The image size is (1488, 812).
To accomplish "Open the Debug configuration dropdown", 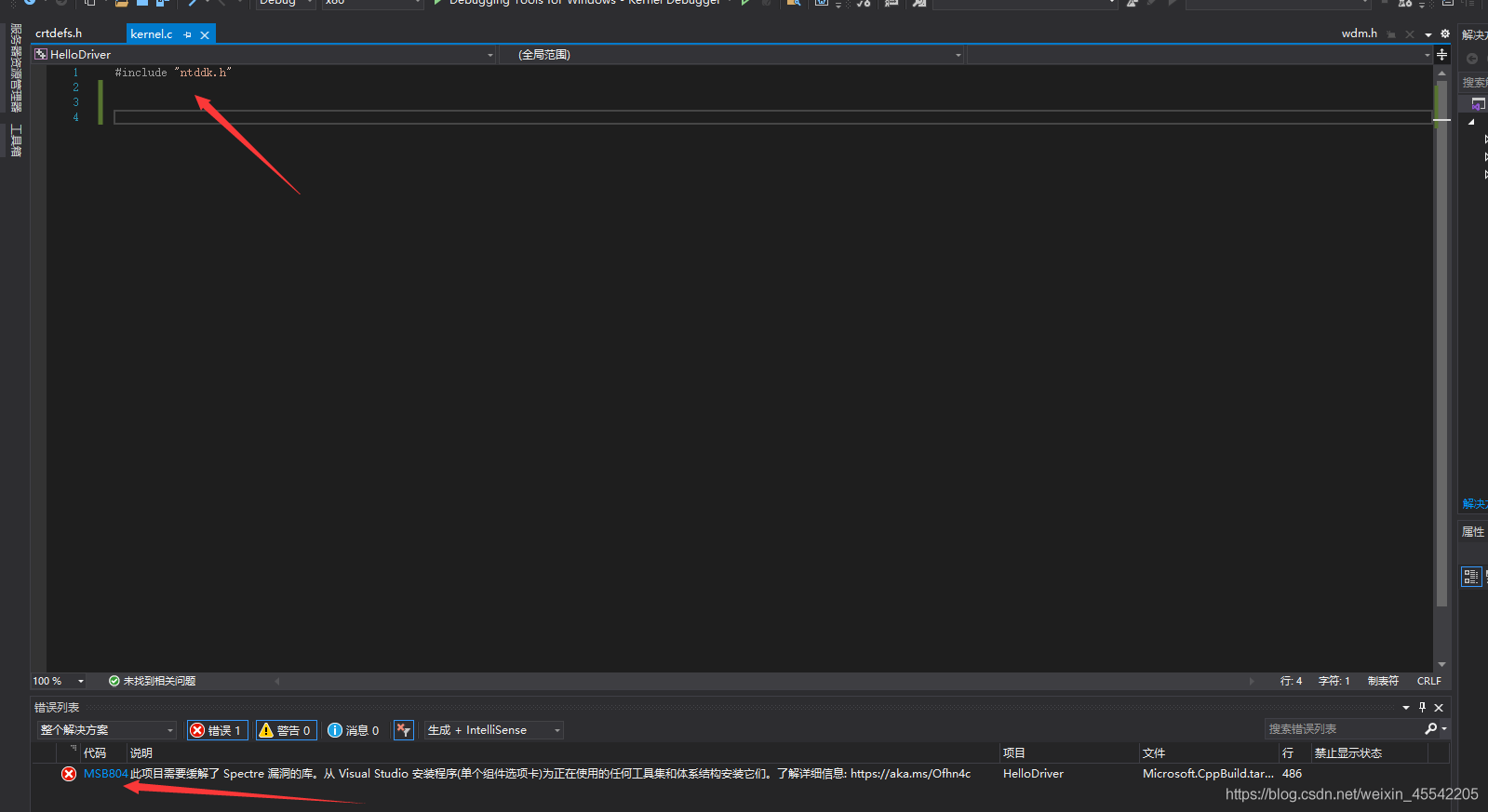I will tap(285, 3).
